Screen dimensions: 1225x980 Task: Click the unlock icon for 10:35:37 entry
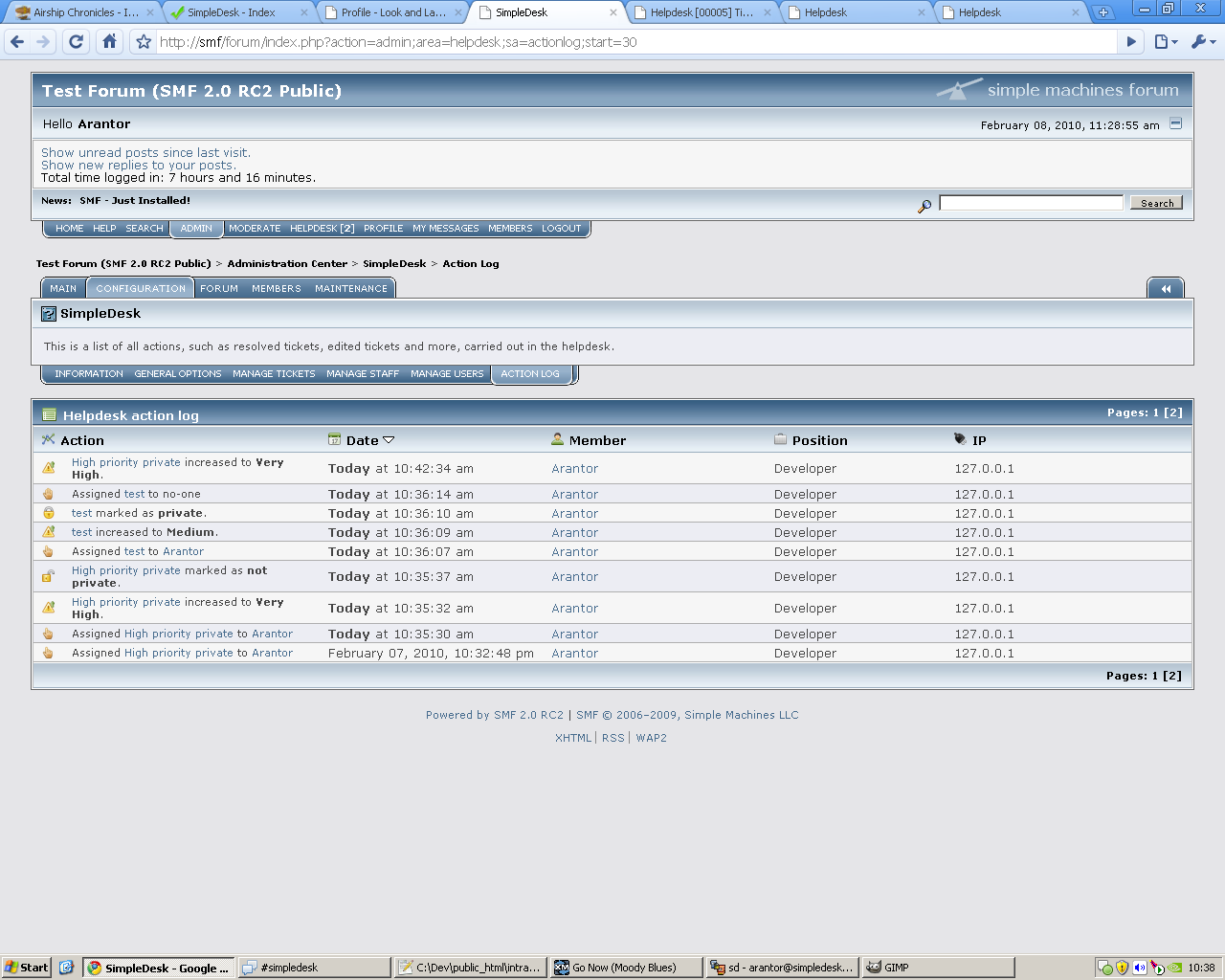[x=49, y=576]
